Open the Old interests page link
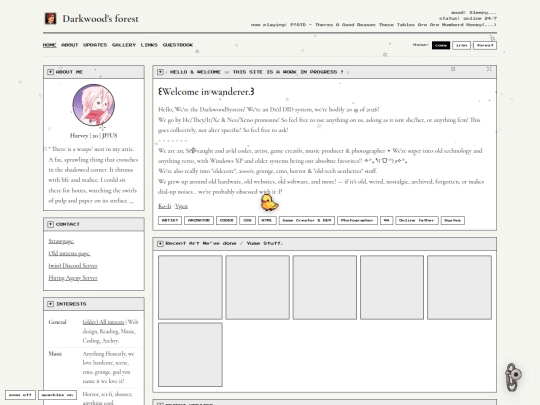 (69, 253)
